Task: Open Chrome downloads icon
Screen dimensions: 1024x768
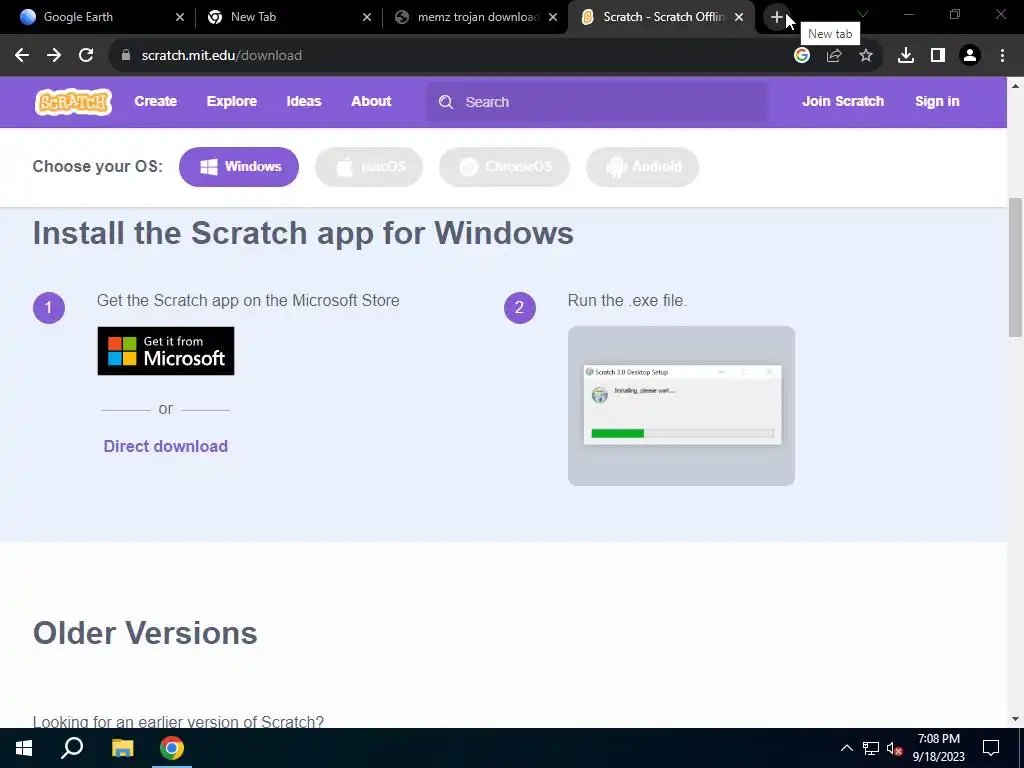Action: click(x=906, y=56)
